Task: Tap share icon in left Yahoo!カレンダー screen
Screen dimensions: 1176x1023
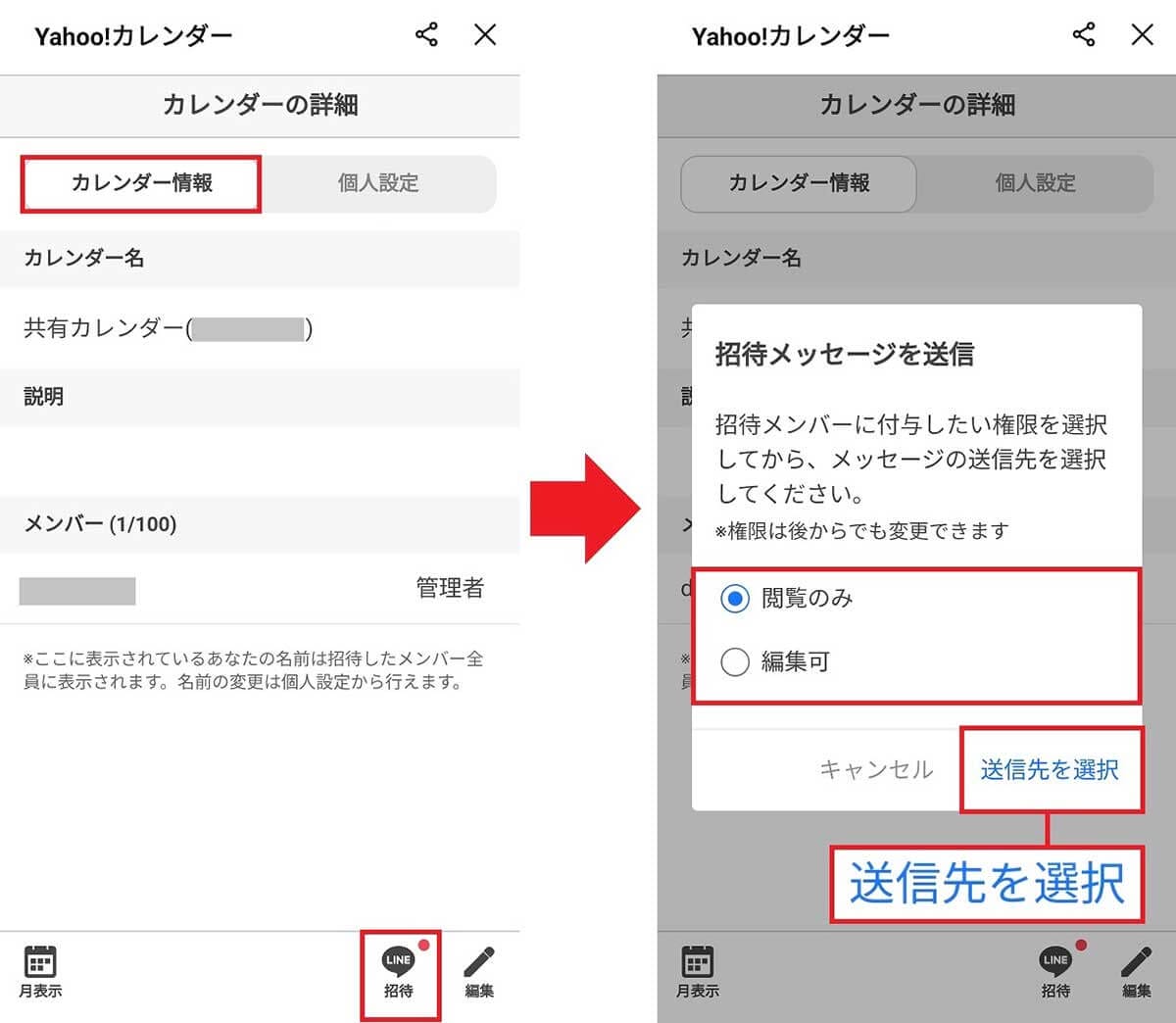Action: (426, 35)
